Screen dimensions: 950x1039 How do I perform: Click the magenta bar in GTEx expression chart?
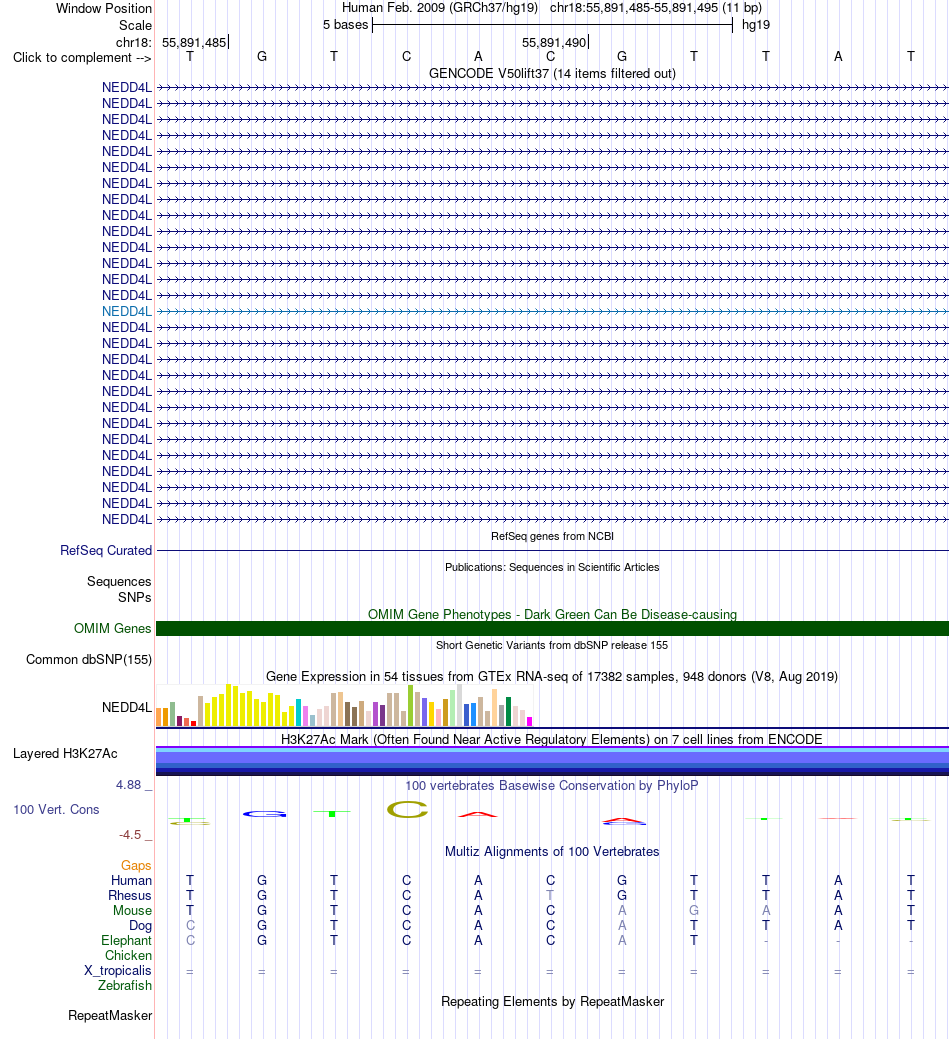[529, 721]
